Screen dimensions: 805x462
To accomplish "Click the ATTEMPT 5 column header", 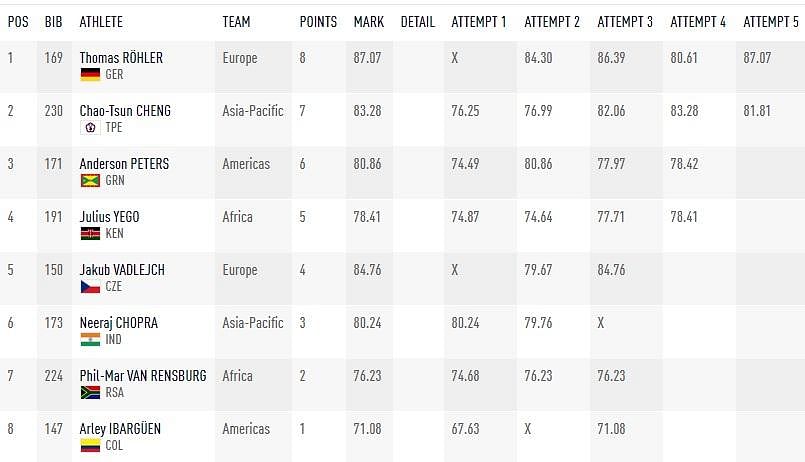I will click(x=771, y=22).
